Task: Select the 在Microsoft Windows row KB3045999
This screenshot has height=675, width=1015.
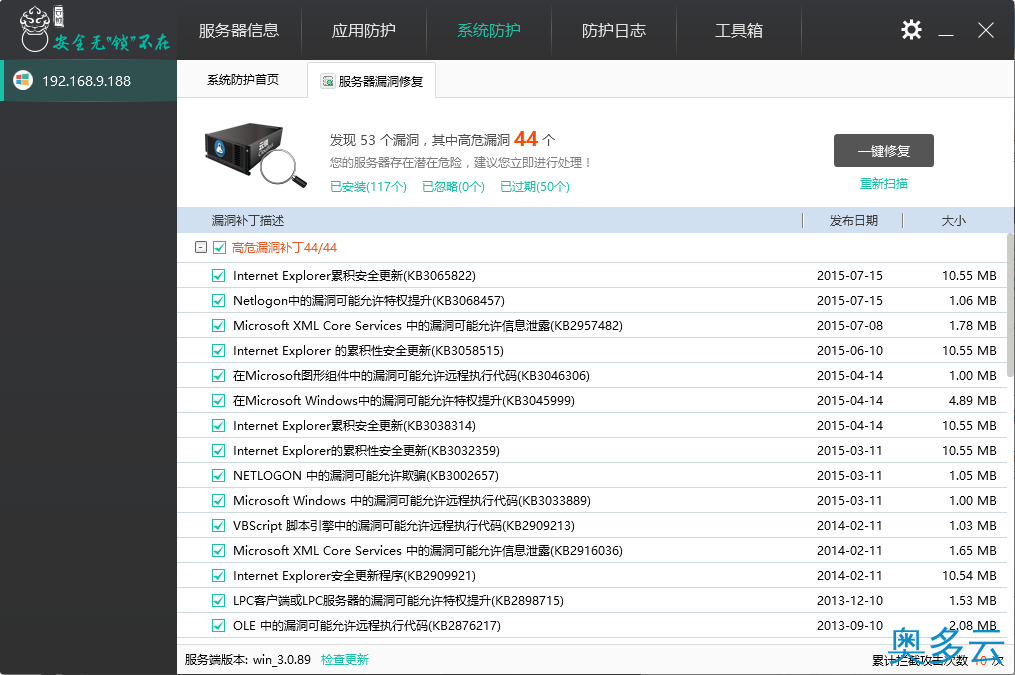Action: 592,401
